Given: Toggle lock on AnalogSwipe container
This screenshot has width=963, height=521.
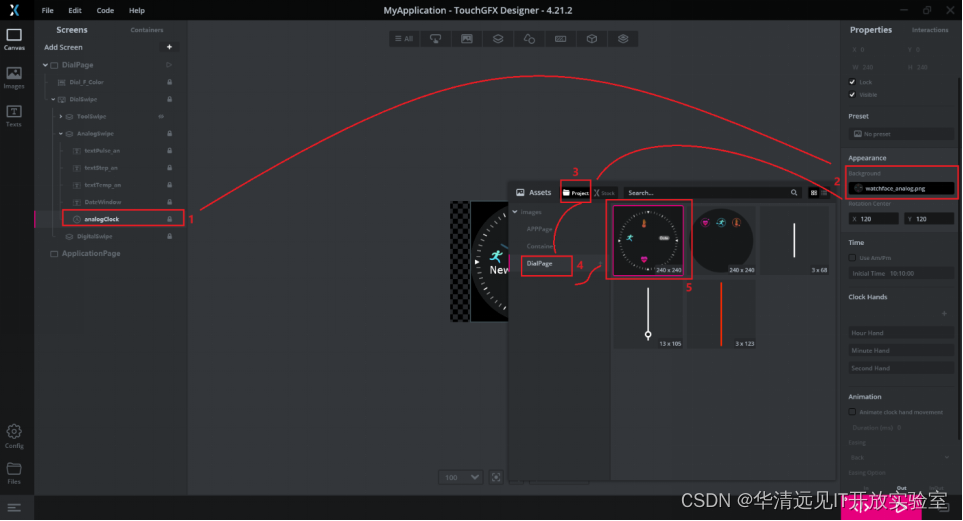Looking at the screenshot, I should 170,133.
